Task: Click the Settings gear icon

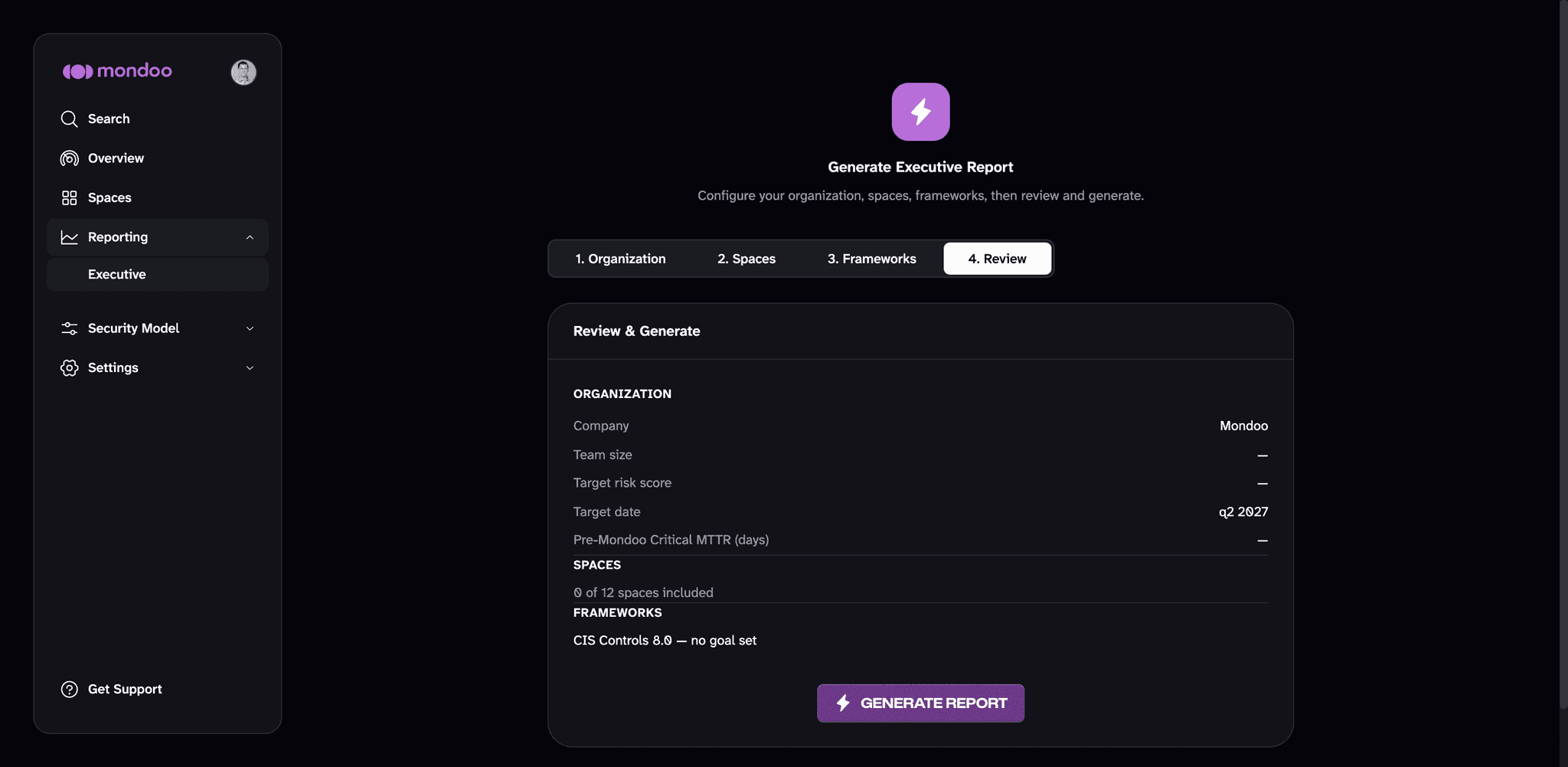Action: pos(69,368)
